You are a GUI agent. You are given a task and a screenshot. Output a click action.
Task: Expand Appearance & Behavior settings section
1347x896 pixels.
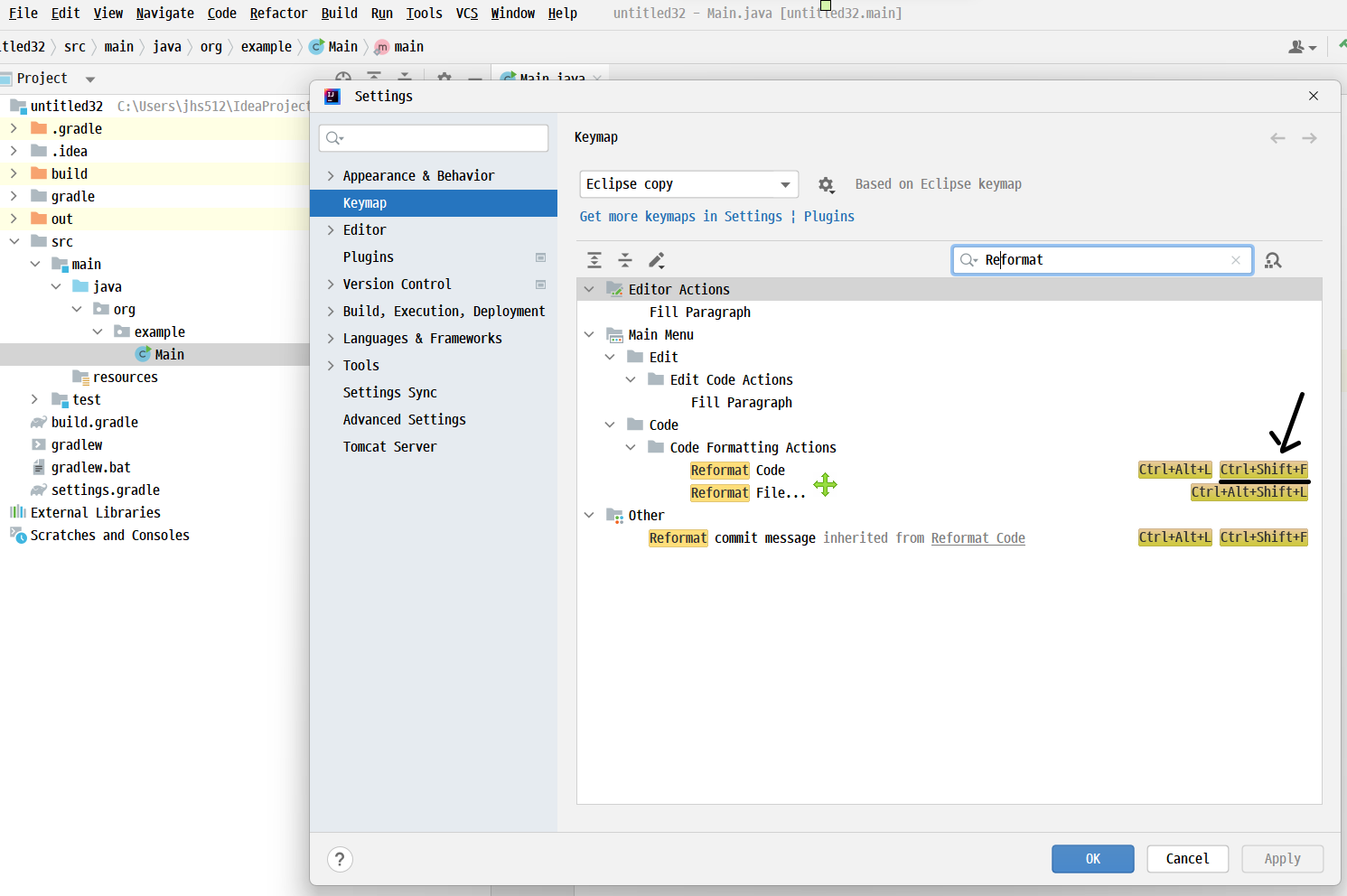point(331,176)
